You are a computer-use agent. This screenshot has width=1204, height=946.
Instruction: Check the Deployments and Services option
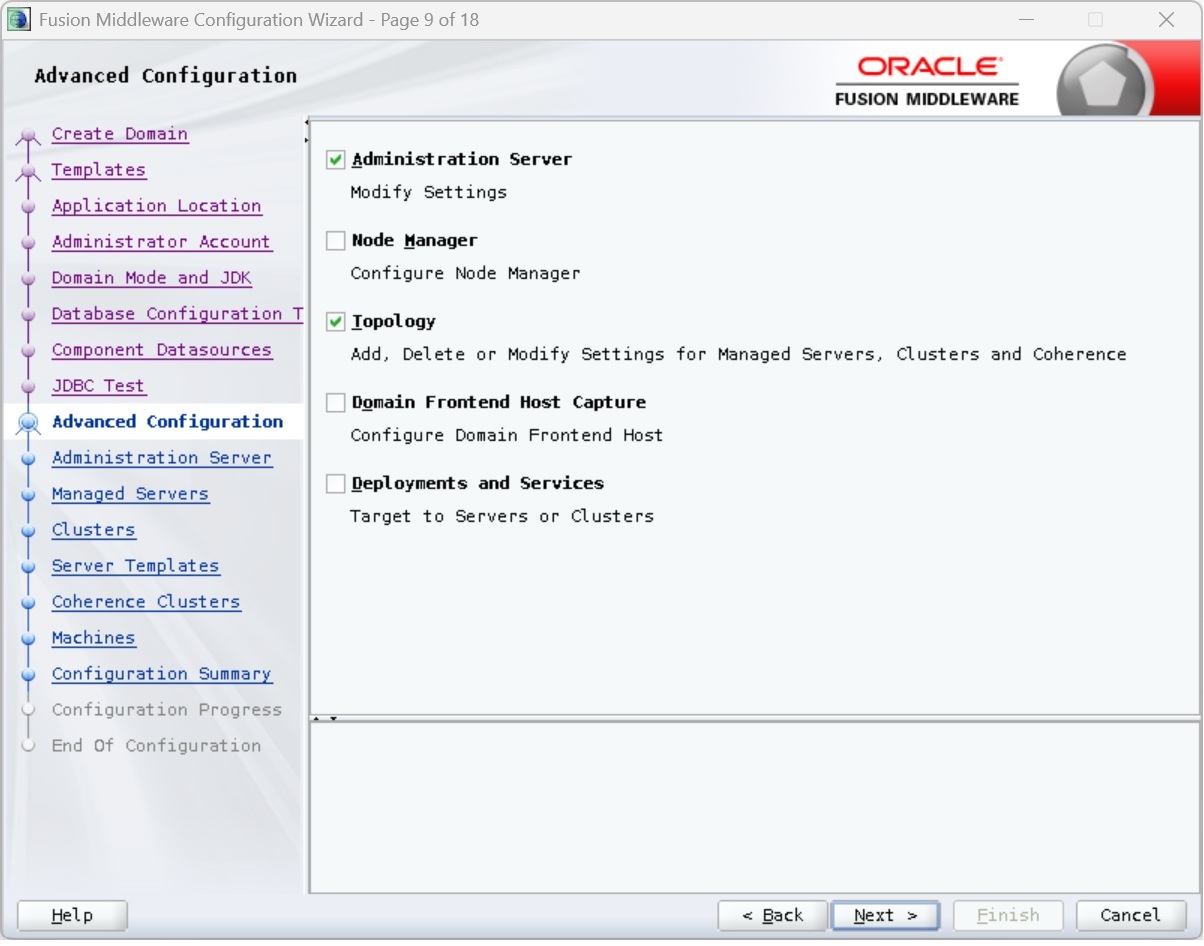pos(336,484)
